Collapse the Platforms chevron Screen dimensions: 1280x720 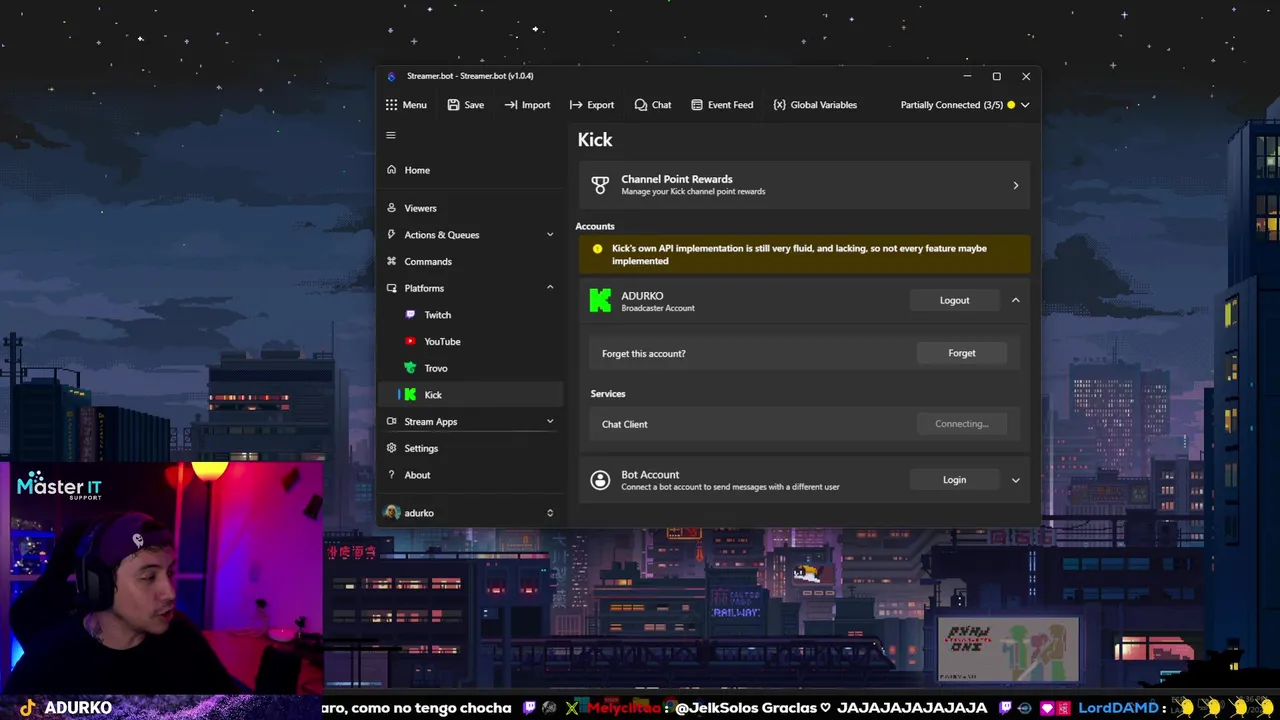[x=550, y=288]
